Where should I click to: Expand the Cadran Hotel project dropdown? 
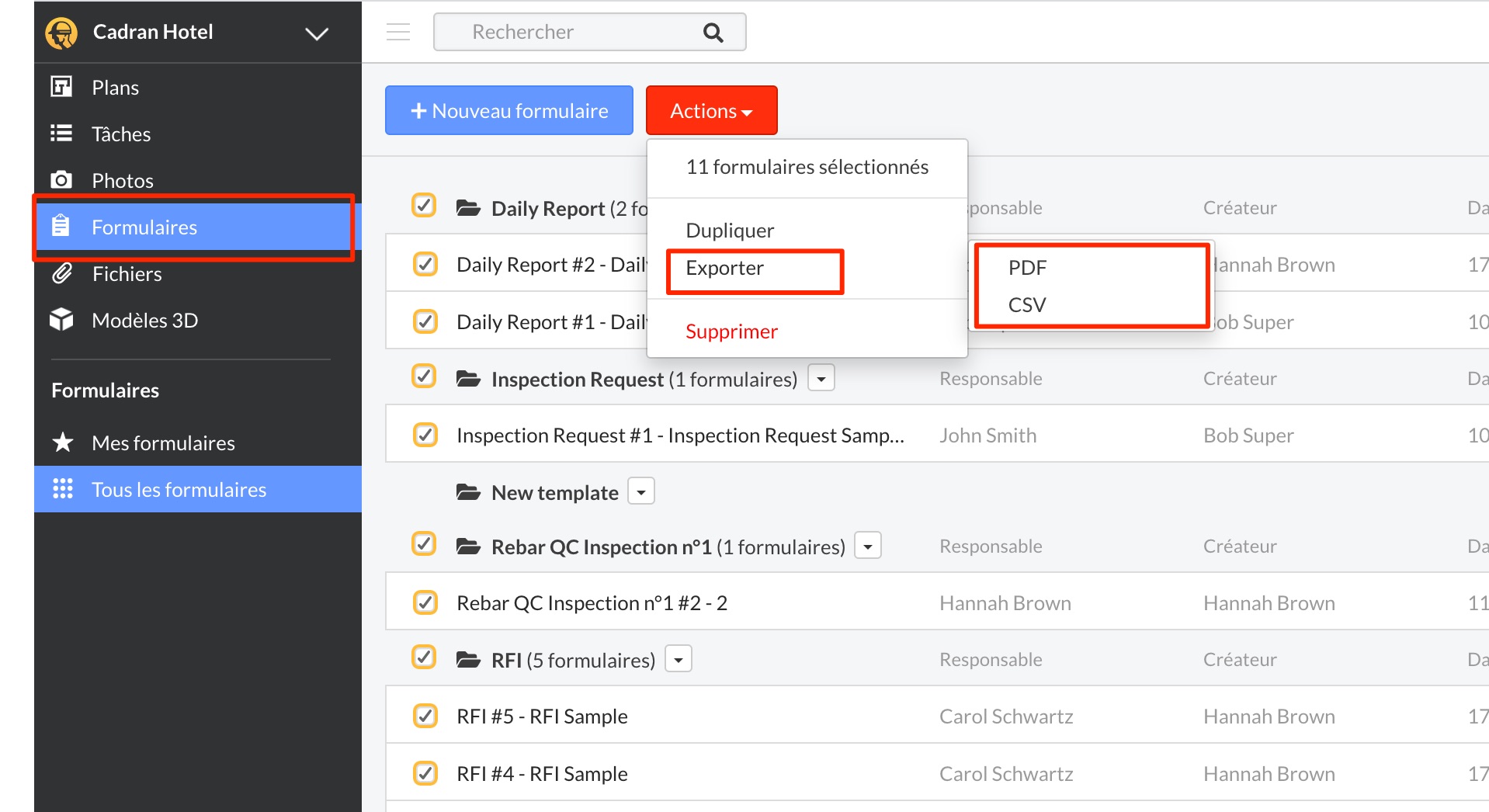click(x=316, y=33)
